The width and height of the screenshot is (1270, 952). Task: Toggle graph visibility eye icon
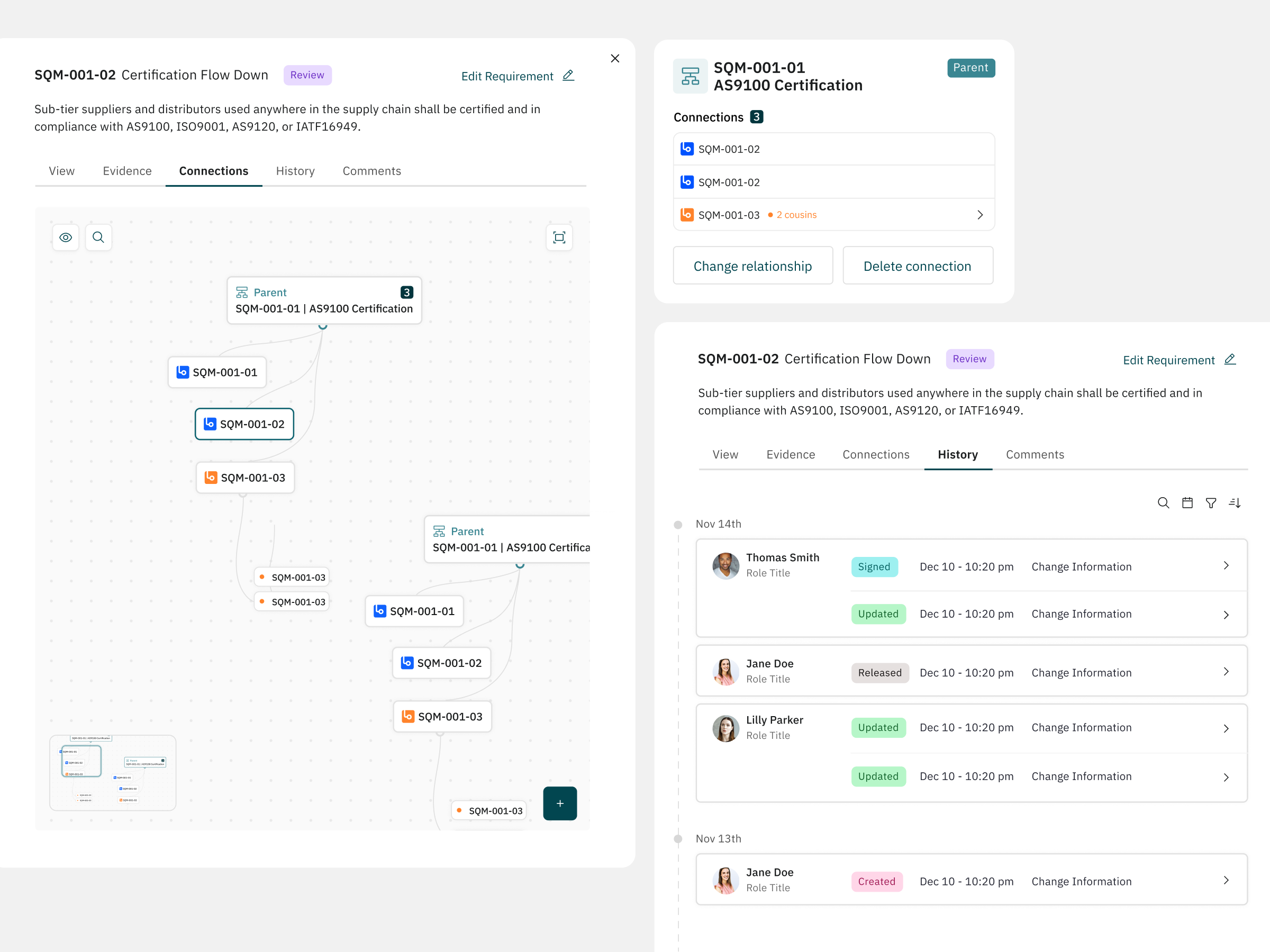(x=66, y=237)
